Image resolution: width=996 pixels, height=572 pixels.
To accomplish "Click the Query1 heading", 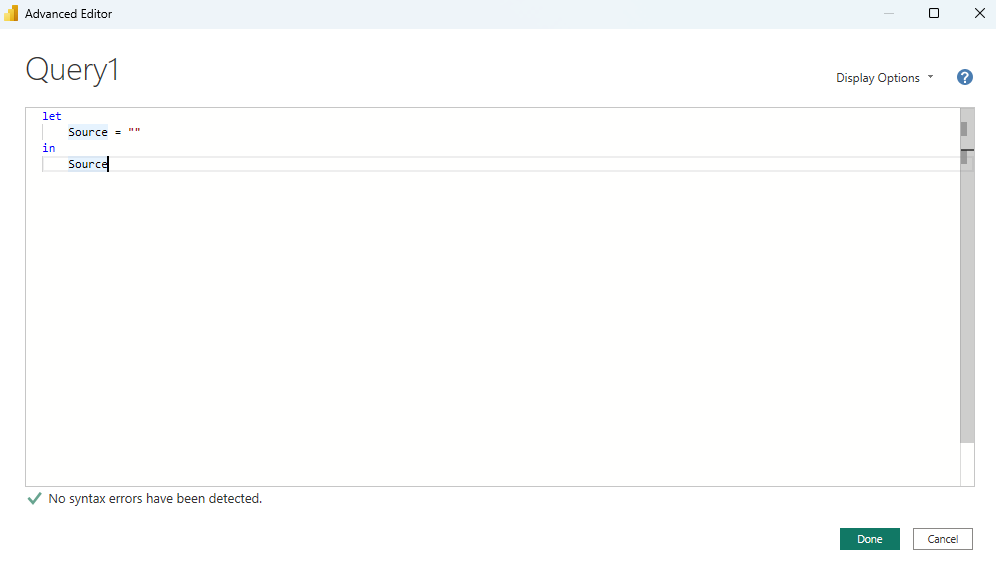I will pyautogui.click(x=72, y=69).
